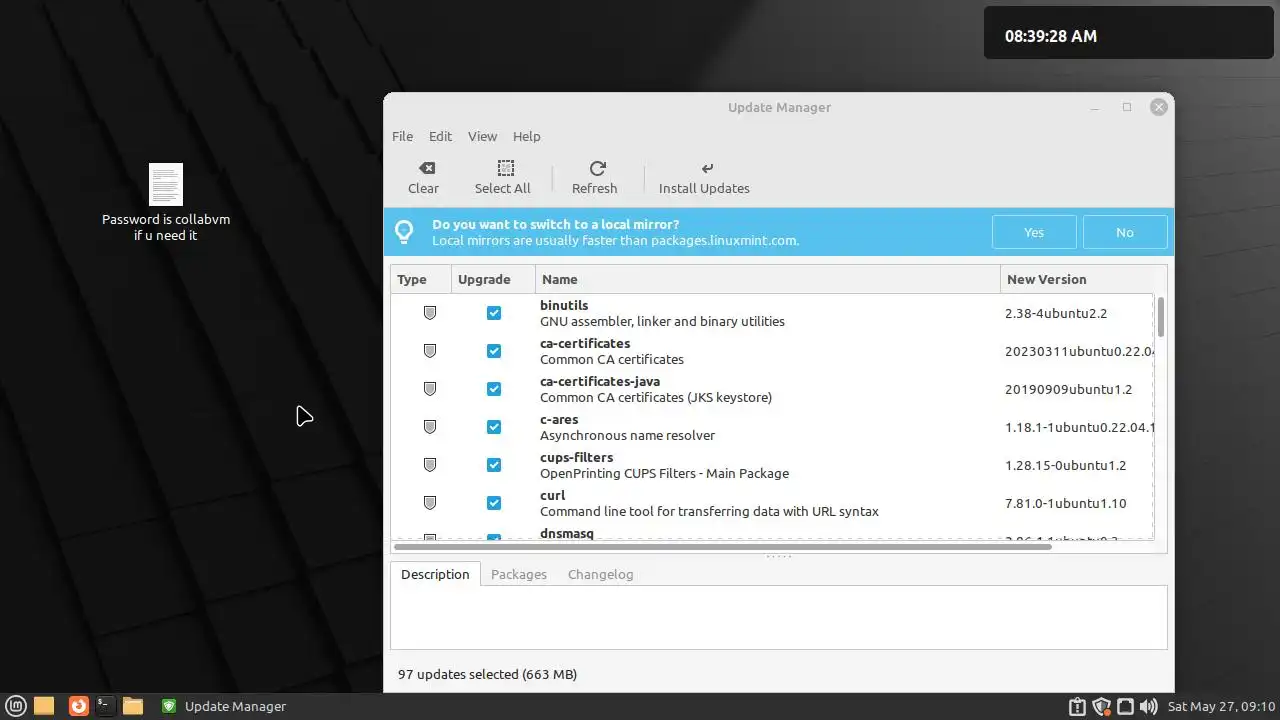Open the Terminal from the panel
Viewport: 1280px width, 720px height.
(104, 706)
